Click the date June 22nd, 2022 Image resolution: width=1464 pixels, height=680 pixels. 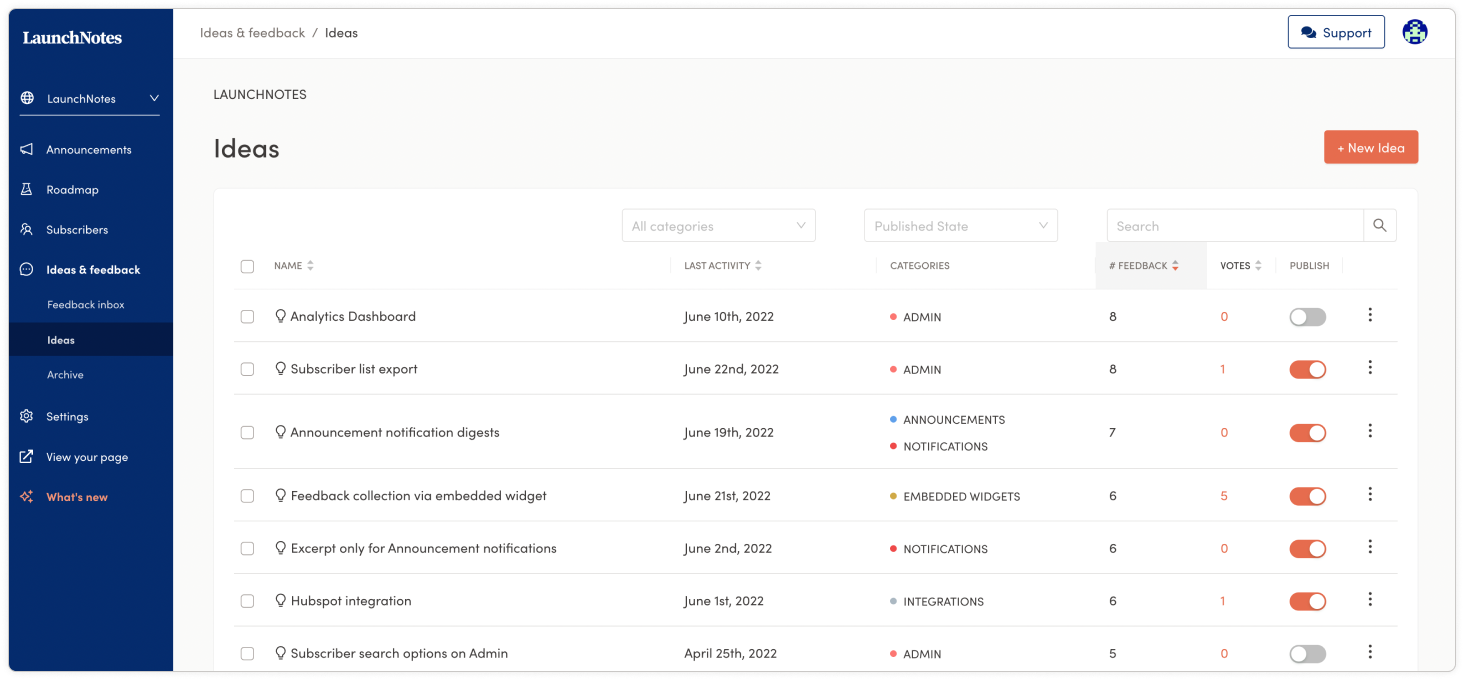[731, 369]
